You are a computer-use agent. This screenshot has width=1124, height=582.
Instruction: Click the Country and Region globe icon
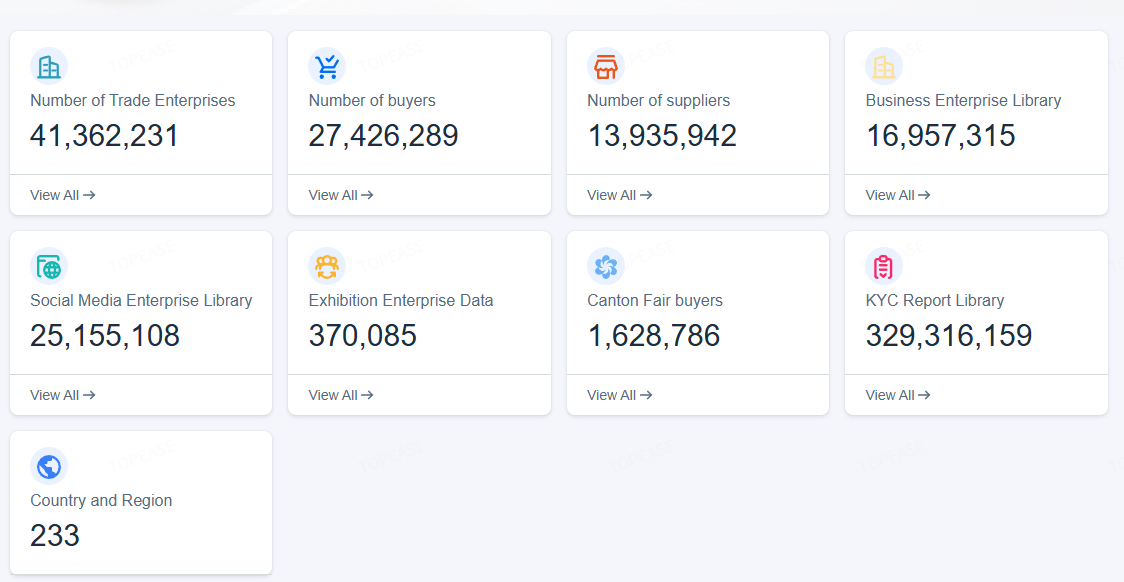49,467
